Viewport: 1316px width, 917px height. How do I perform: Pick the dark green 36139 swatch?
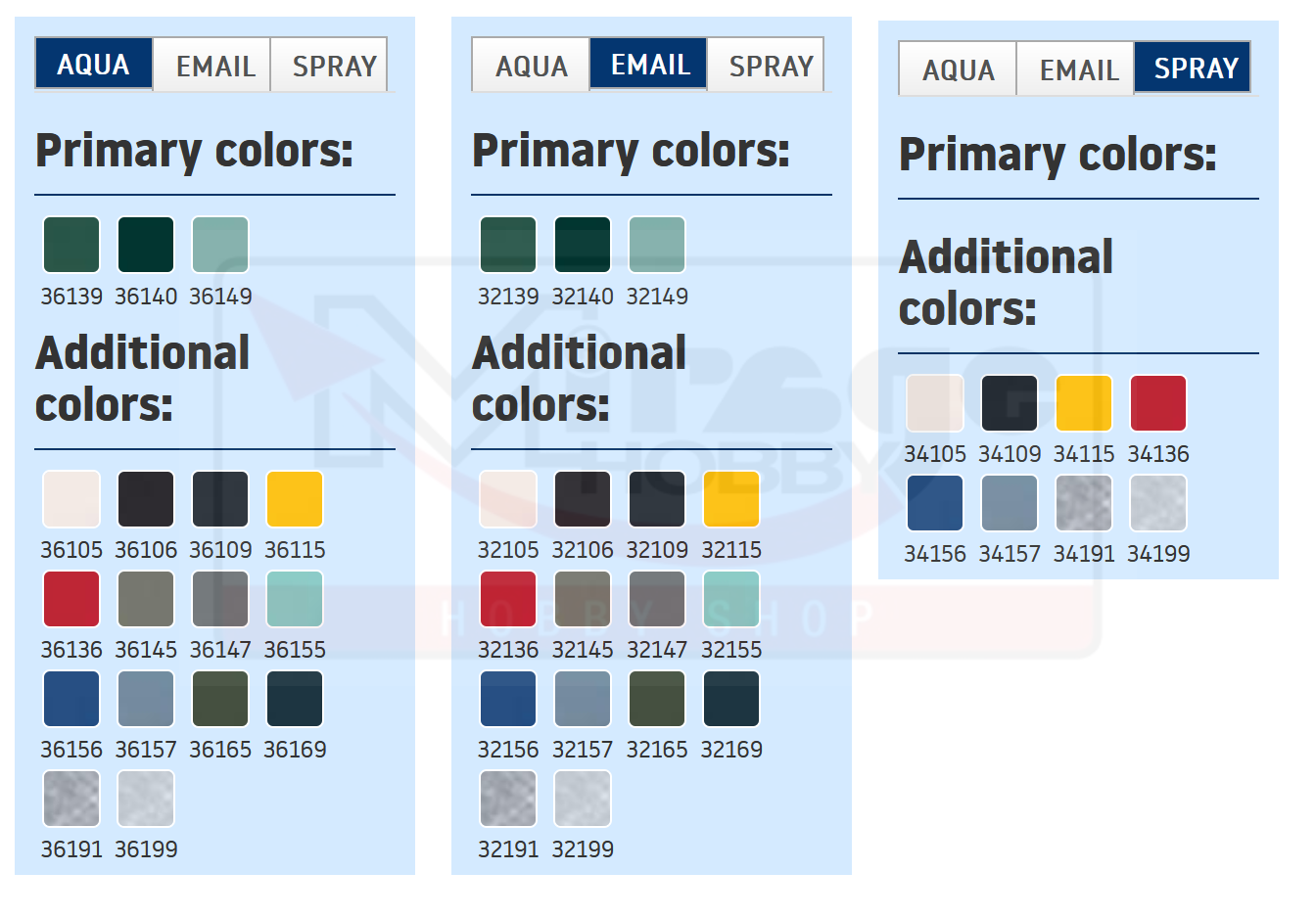point(71,245)
